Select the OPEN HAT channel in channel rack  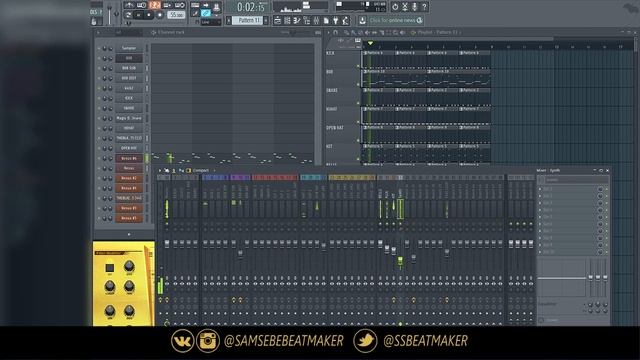[x=129, y=148]
